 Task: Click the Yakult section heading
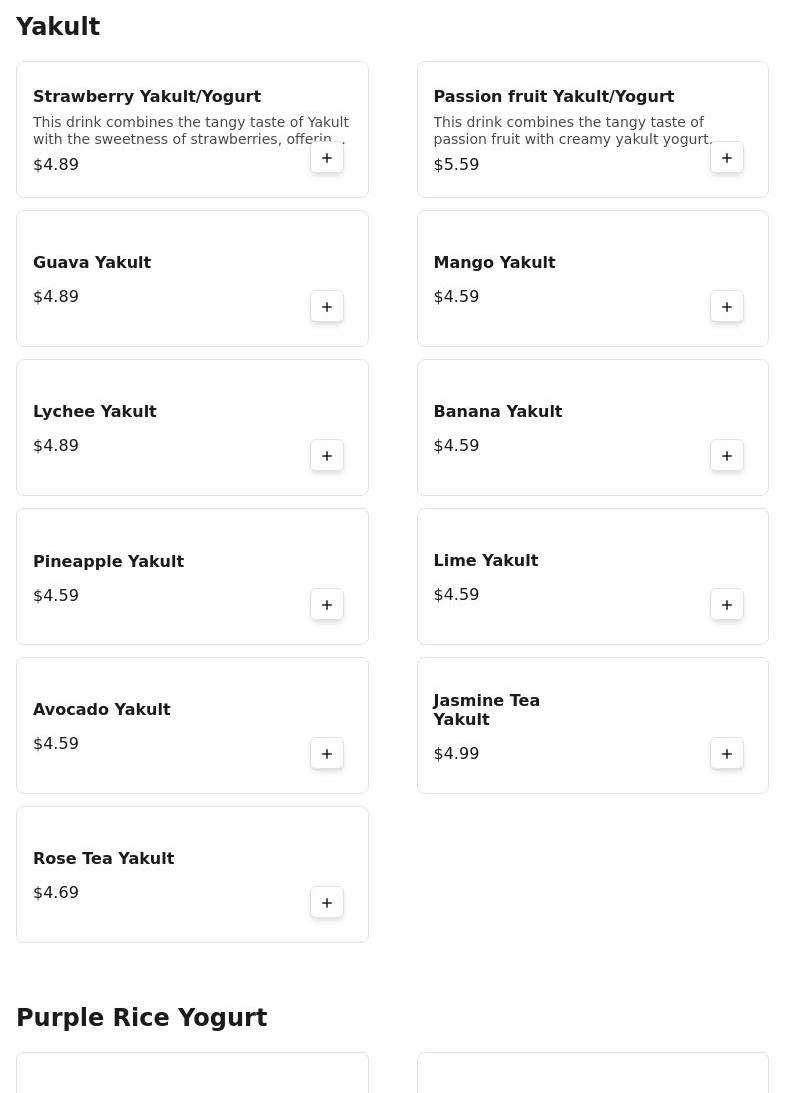58,27
